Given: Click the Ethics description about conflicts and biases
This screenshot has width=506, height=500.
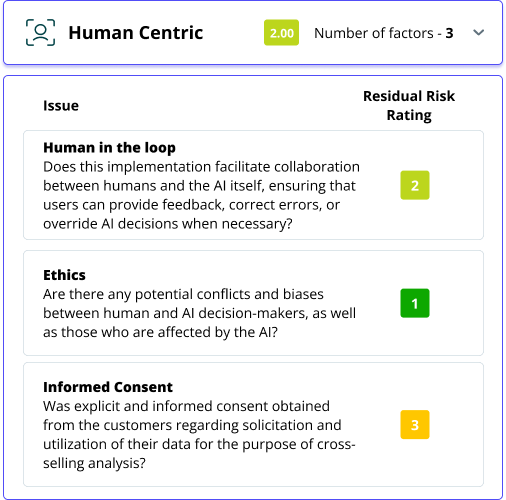Looking at the screenshot, I should (200, 313).
